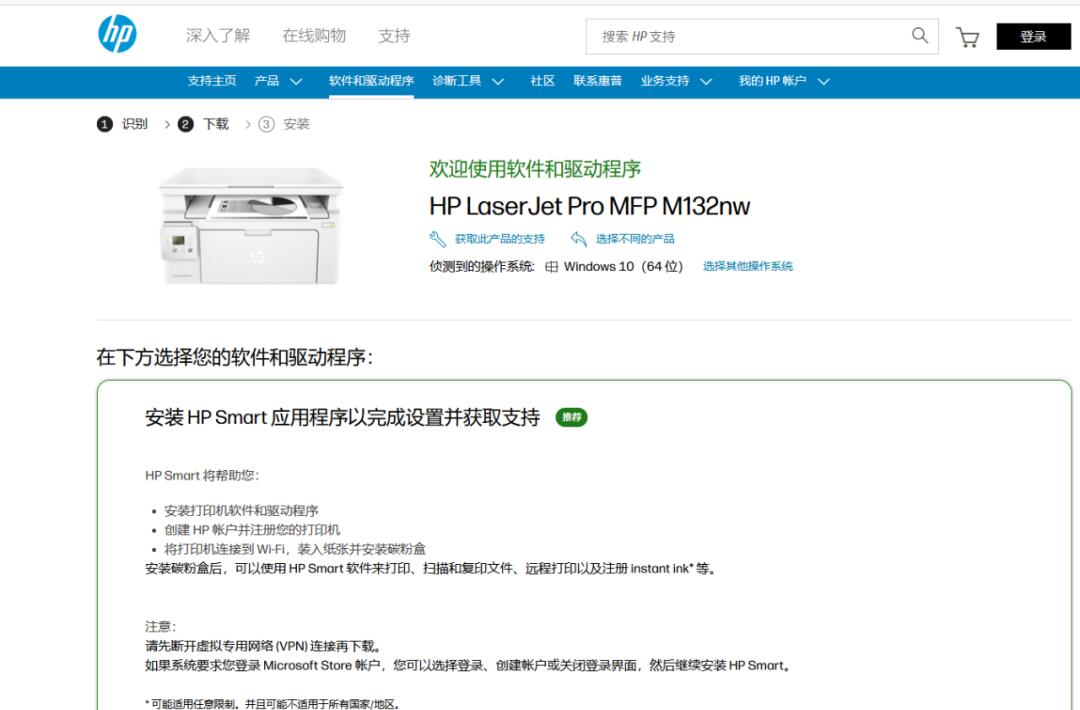Image resolution: width=1080 pixels, height=710 pixels.
Task: Click the 请先断开虚拟专用网络 (VPN) note line
Action: coord(264,646)
